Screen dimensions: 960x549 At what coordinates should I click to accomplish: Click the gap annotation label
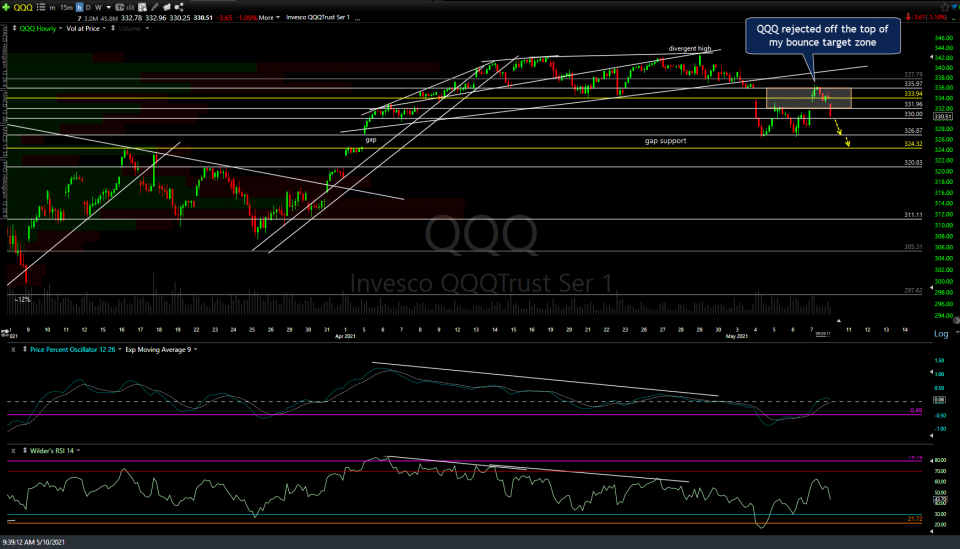pyautogui.click(x=371, y=140)
